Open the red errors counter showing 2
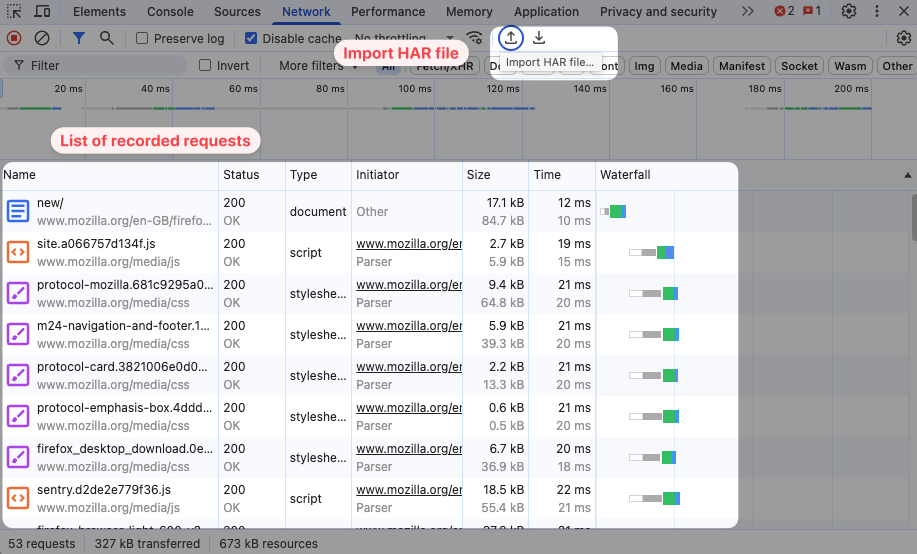 pyautogui.click(x=784, y=11)
